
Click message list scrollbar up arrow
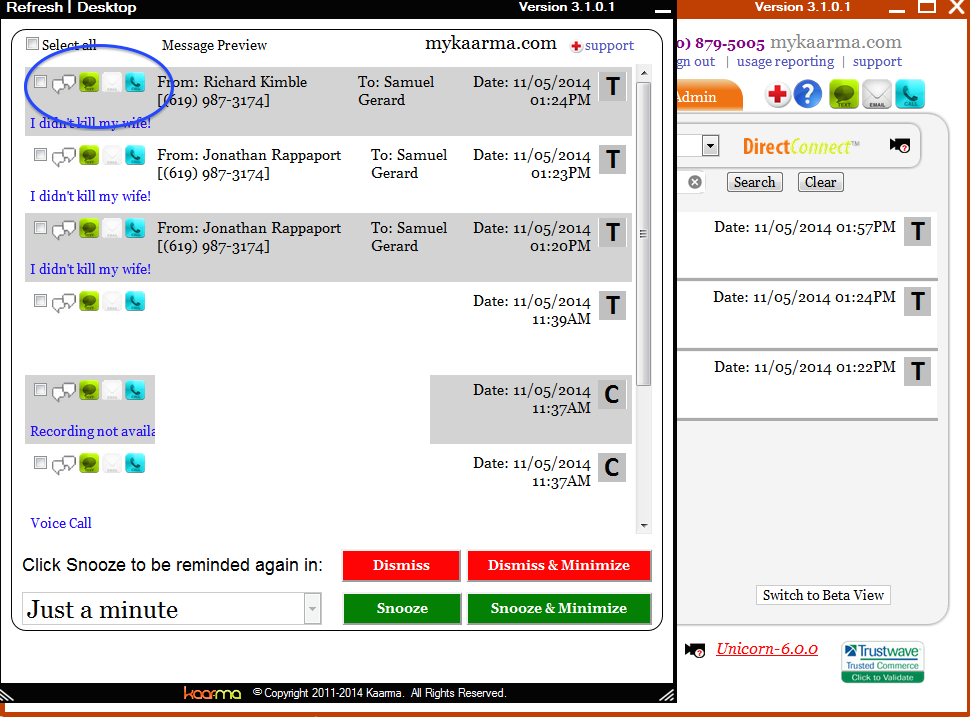(644, 73)
